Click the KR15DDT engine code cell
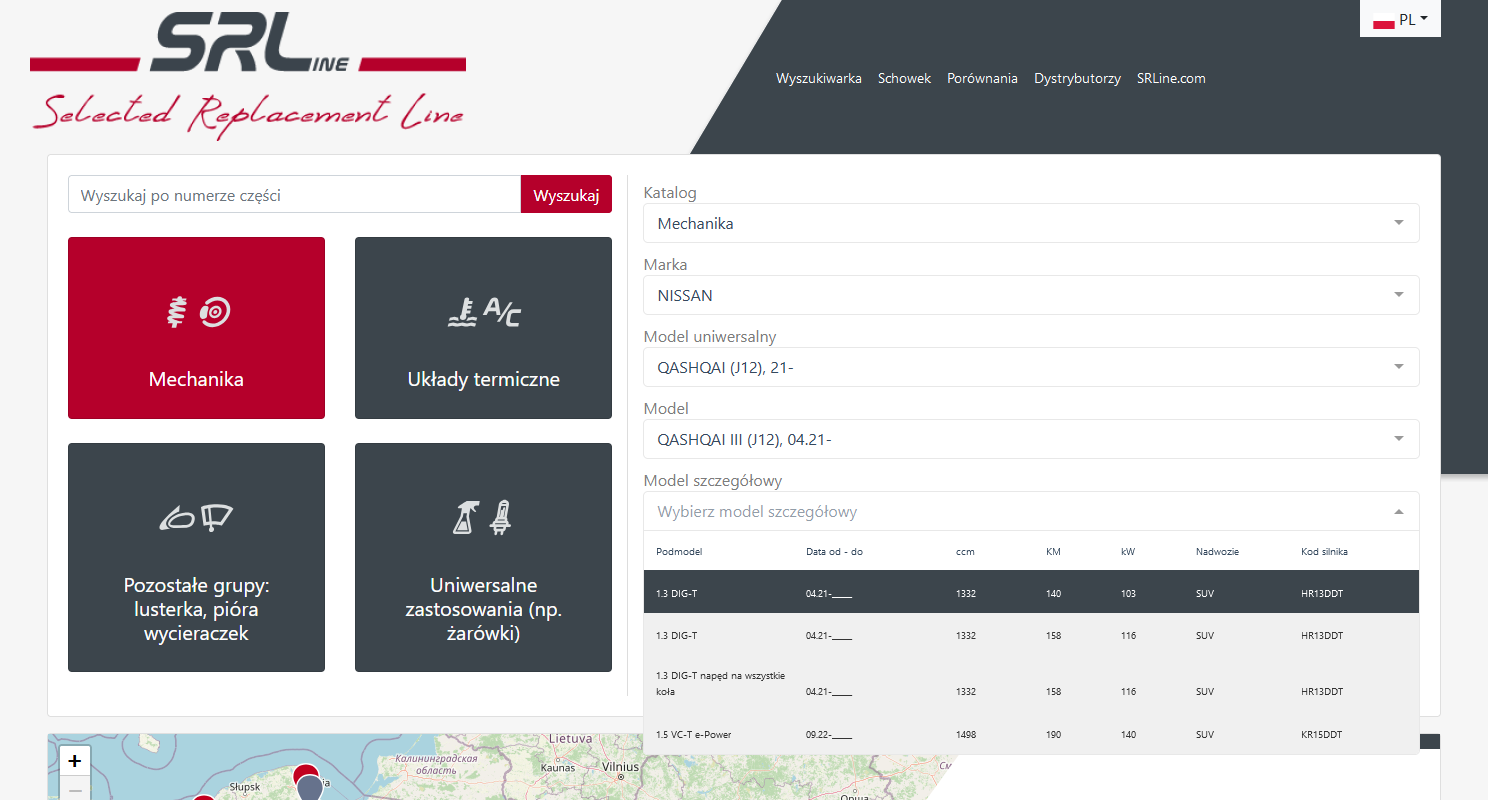The width and height of the screenshot is (1488, 800). (x=1322, y=734)
